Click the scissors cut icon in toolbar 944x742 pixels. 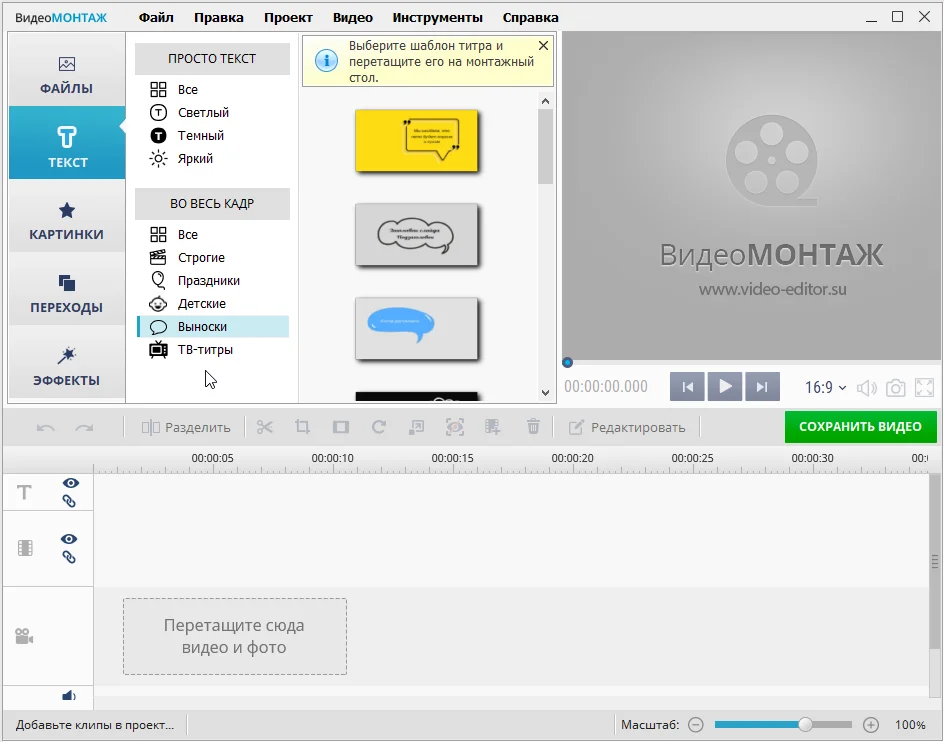265,427
